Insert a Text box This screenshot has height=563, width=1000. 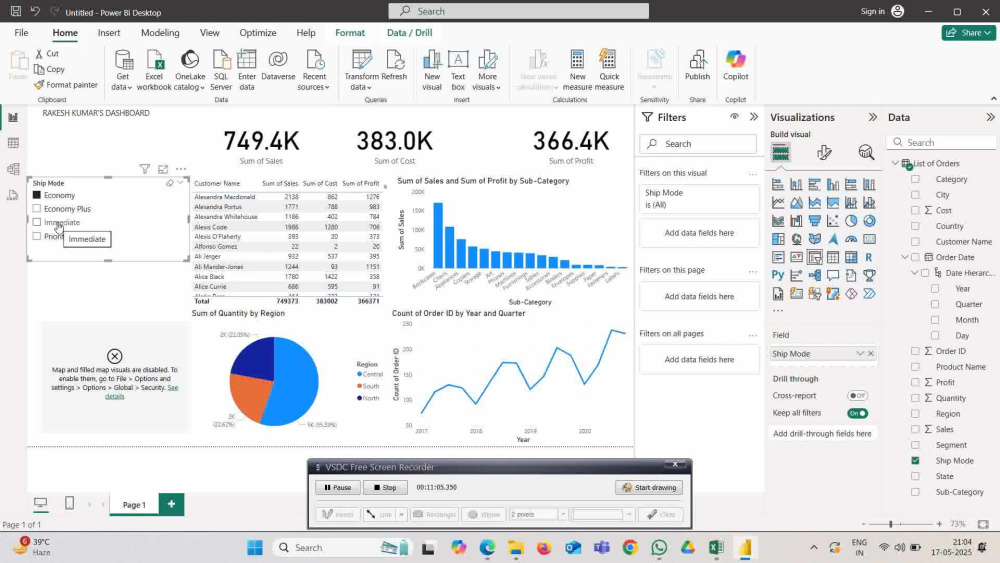tap(458, 70)
